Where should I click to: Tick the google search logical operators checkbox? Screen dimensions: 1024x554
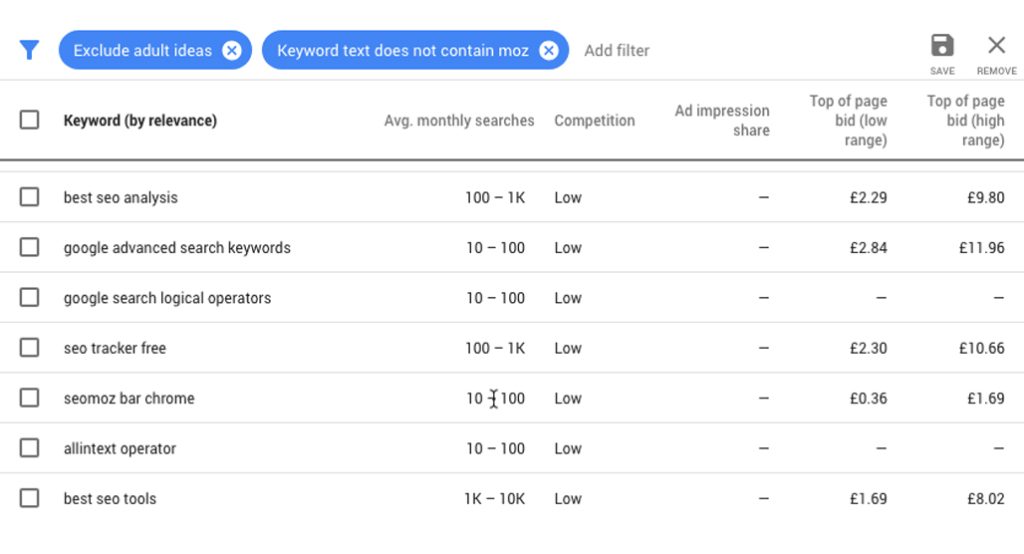click(x=29, y=298)
